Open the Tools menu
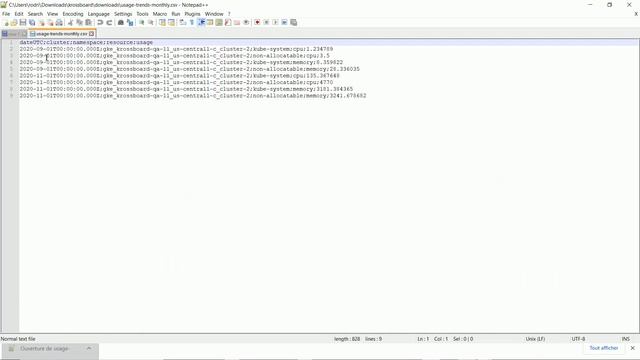This screenshot has width=640, height=360. [142, 14]
